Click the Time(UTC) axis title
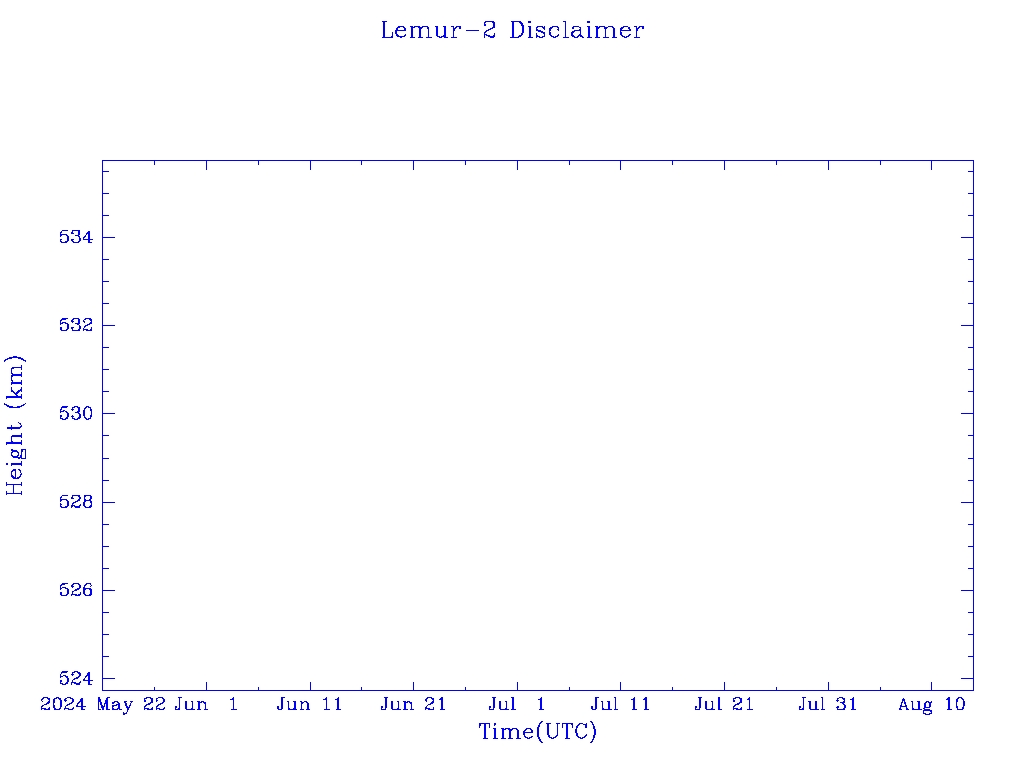The height and width of the screenshot is (768, 1024). [x=538, y=731]
